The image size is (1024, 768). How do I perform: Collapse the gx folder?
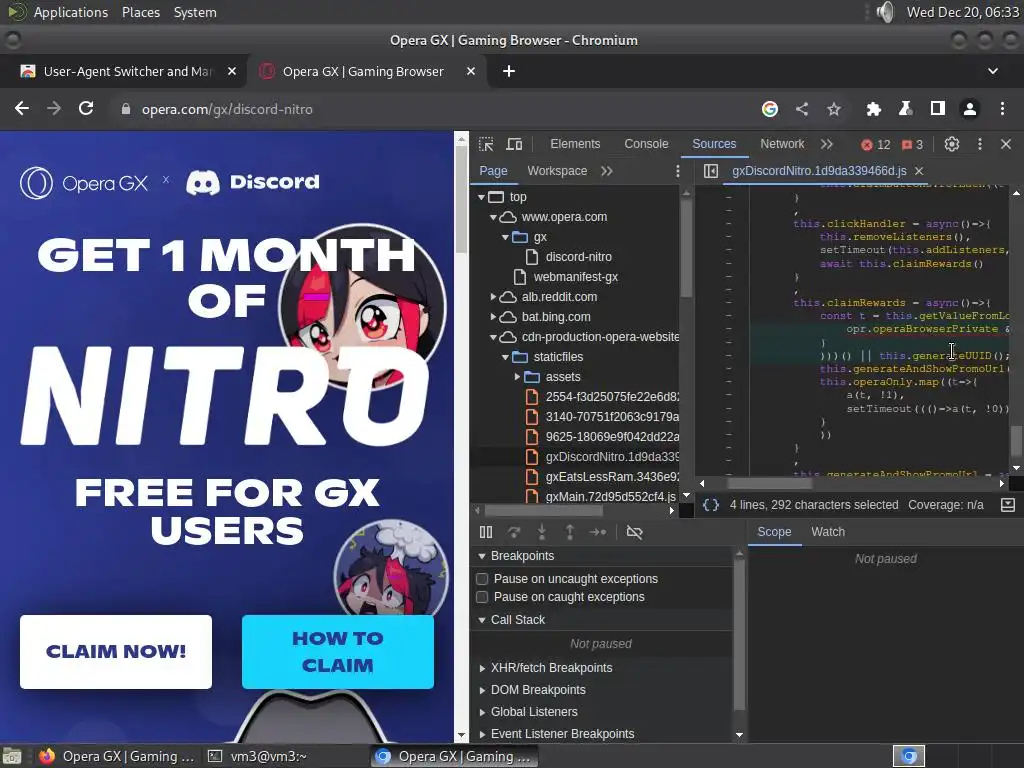click(505, 237)
